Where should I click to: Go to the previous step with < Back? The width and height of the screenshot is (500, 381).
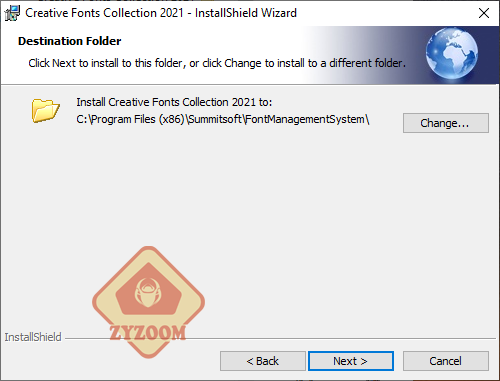pos(263,361)
